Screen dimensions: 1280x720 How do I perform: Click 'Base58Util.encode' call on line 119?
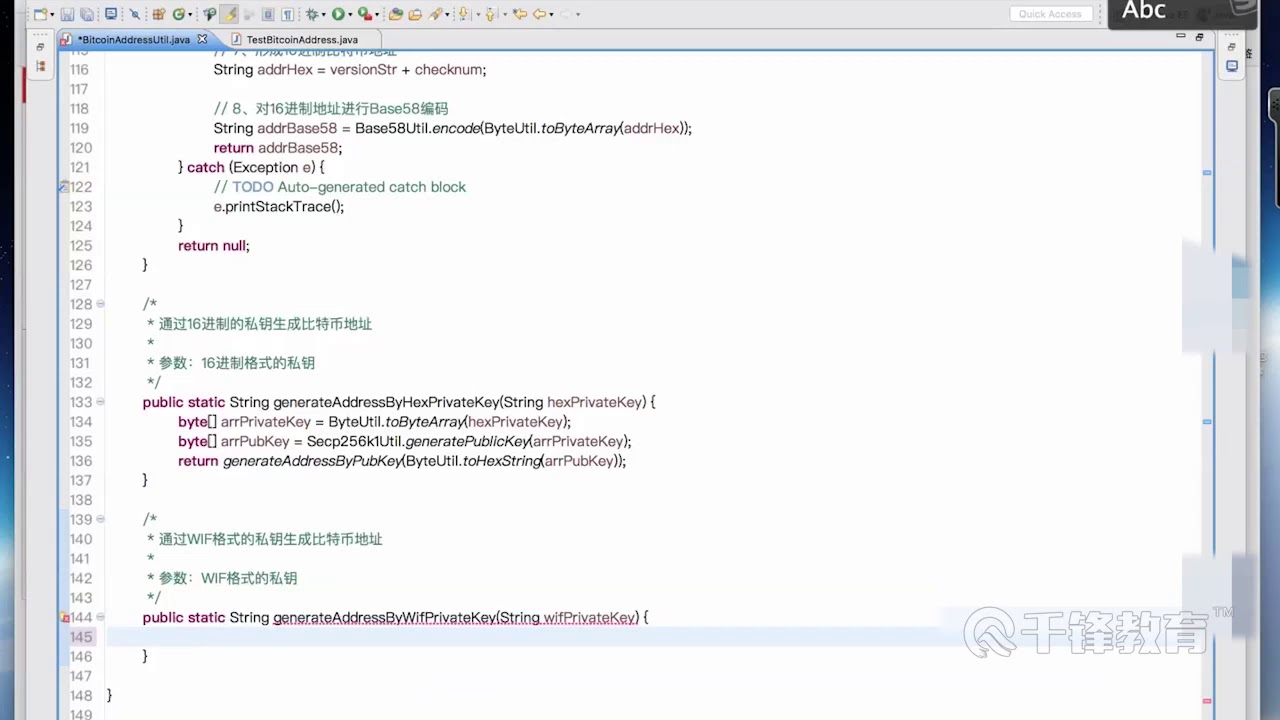tap(417, 128)
